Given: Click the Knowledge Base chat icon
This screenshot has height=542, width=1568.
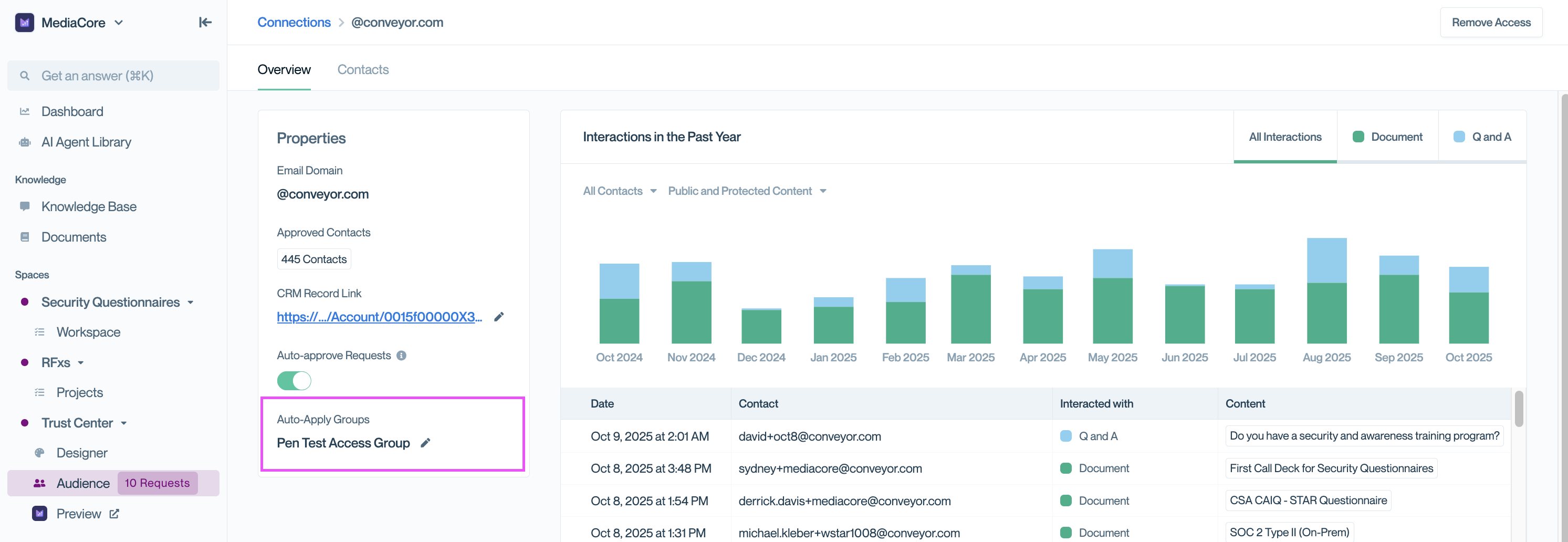Looking at the screenshot, I should [25, 206].
